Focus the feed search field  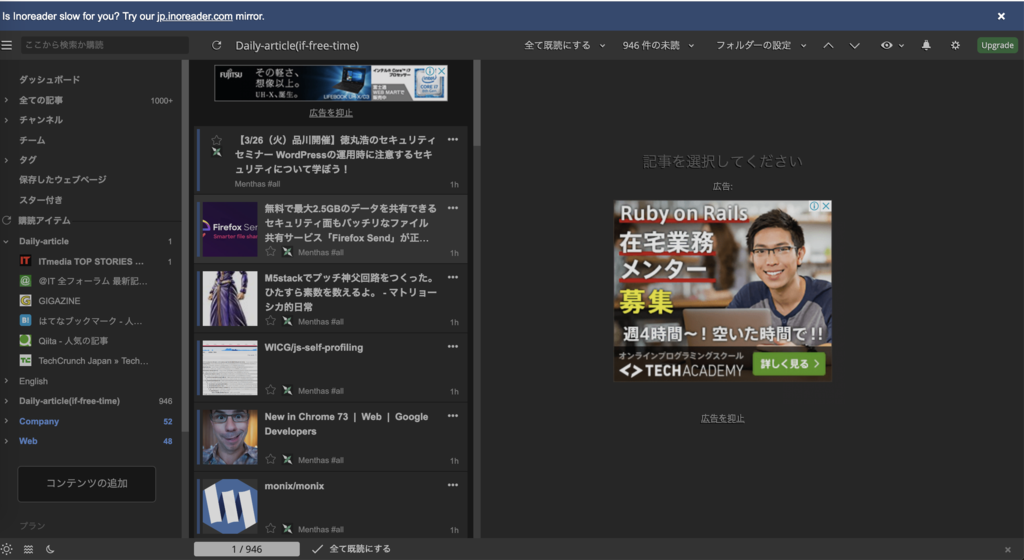point(104,45)
